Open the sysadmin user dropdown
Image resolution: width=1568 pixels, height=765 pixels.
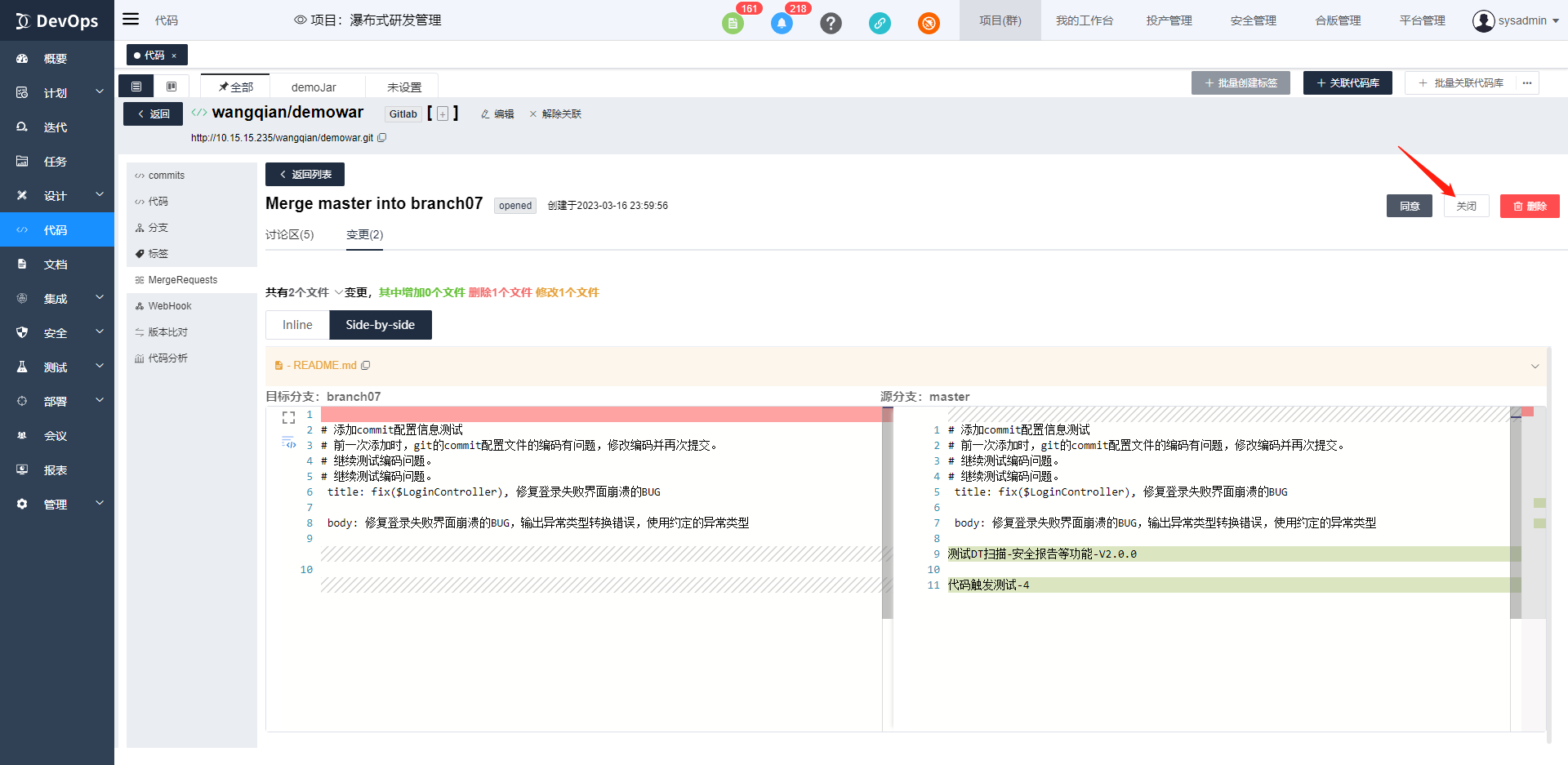point(1516,20)
